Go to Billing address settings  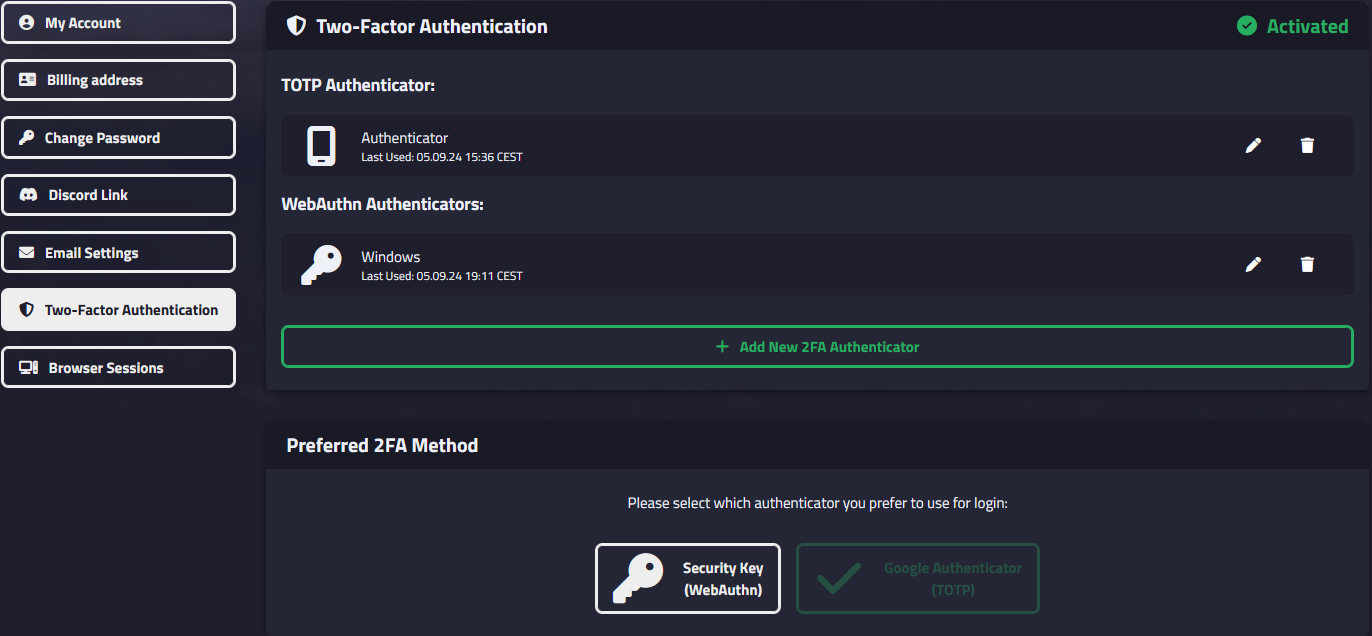[x=118, y=80]
